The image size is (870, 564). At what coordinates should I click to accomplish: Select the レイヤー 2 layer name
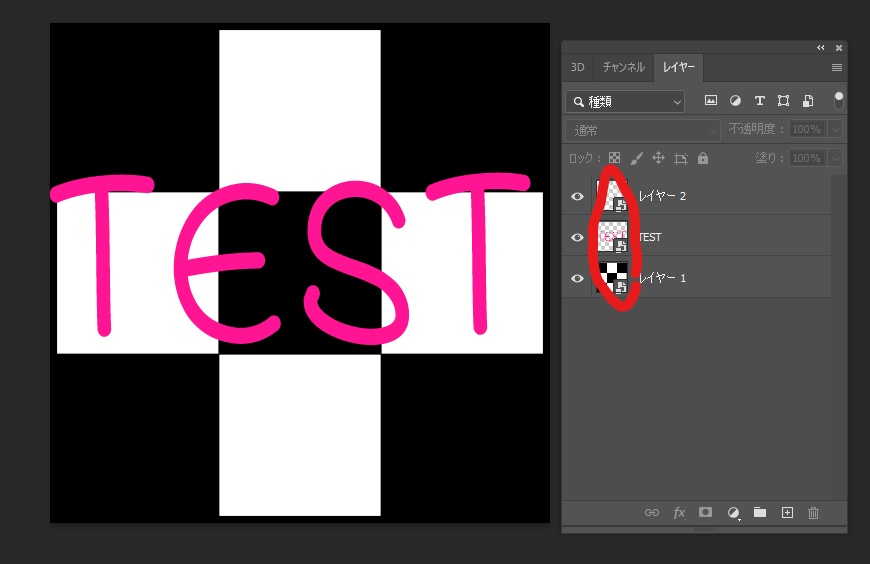point(662,196)
